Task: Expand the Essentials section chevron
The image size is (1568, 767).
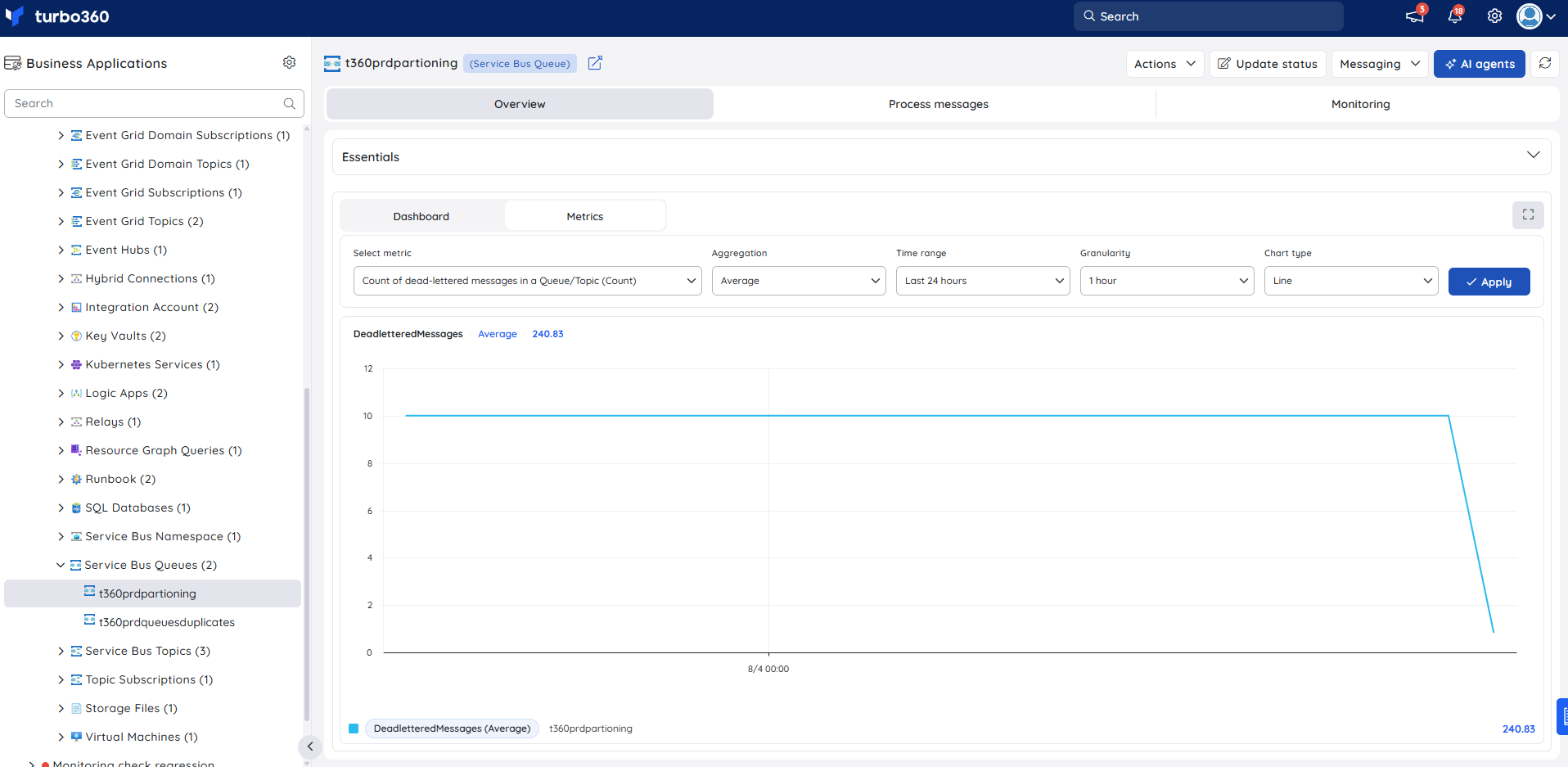Action: (x=1533, y=156)
